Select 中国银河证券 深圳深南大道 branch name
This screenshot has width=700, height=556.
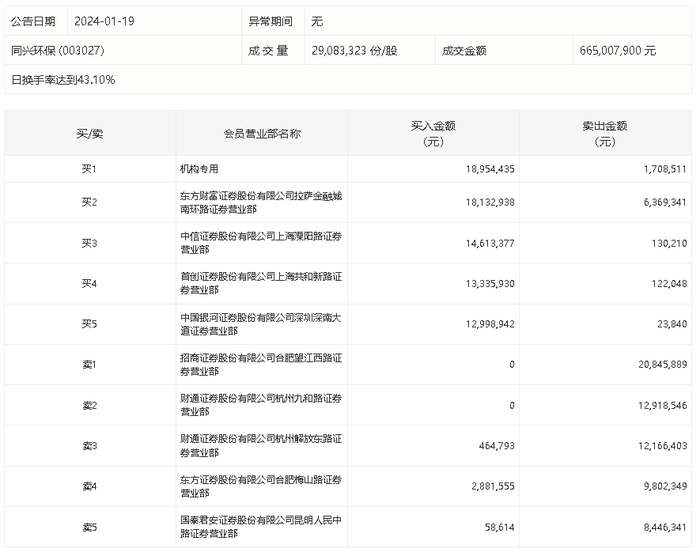(261, 324)
